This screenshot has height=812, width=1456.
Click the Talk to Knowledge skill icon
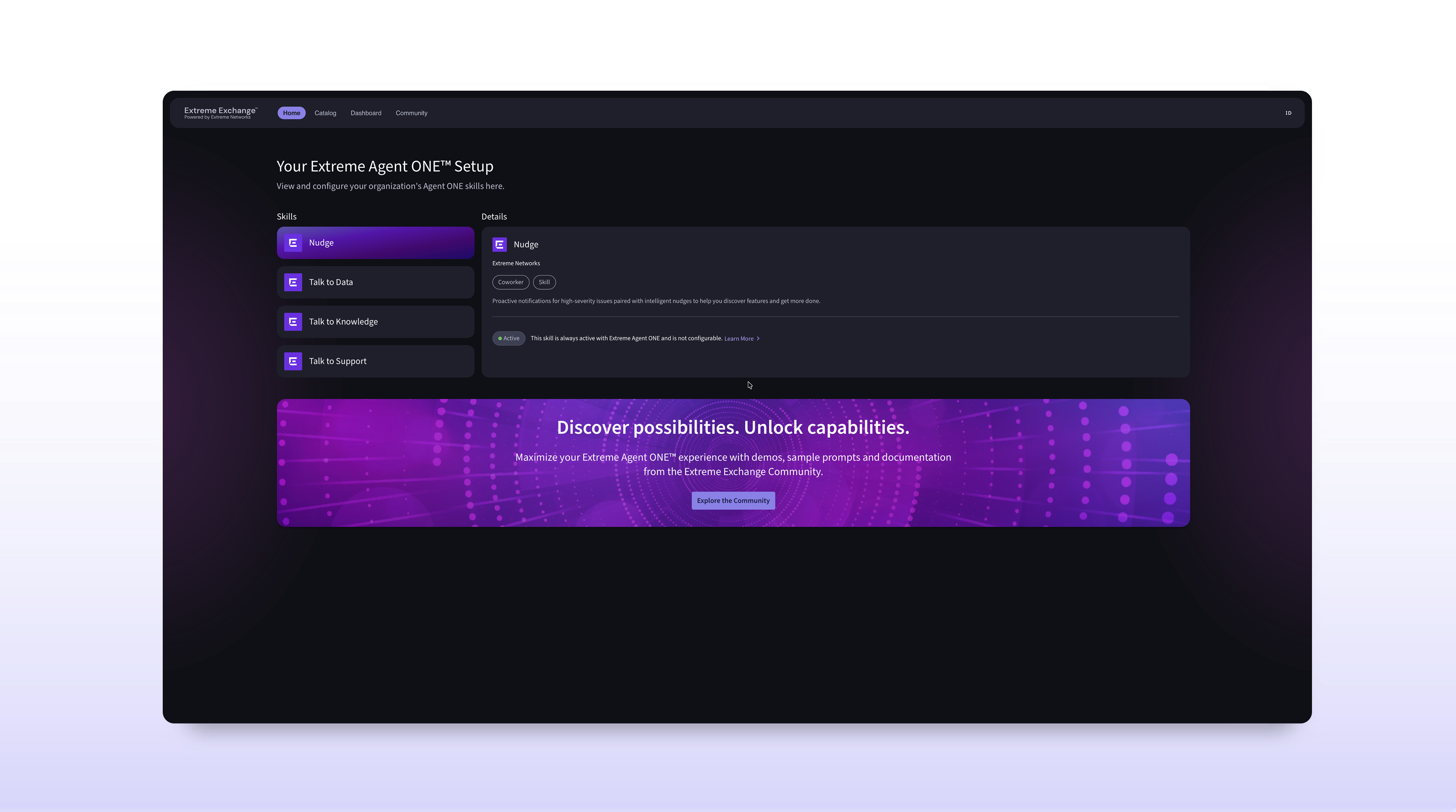click(x=293, y=321)
